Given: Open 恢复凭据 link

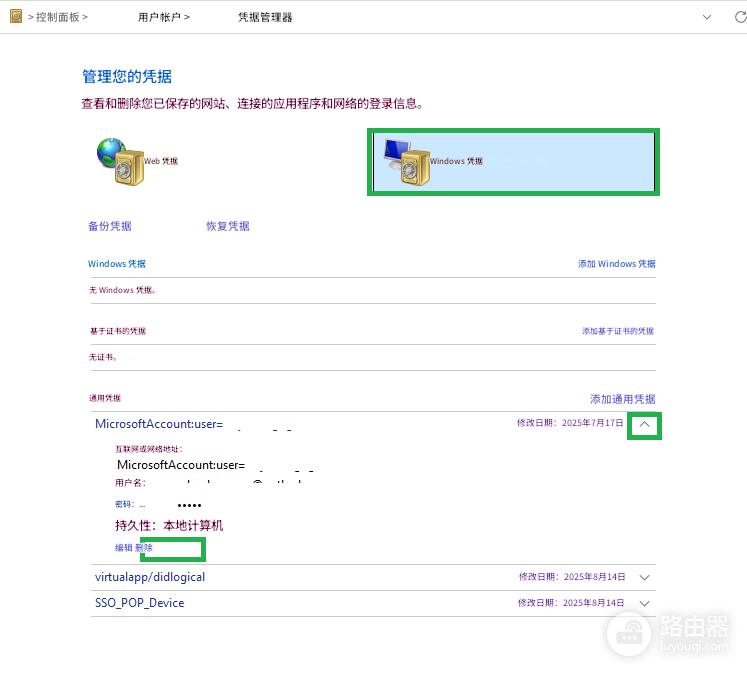Looking at the screenshot, I should [228, 226].
